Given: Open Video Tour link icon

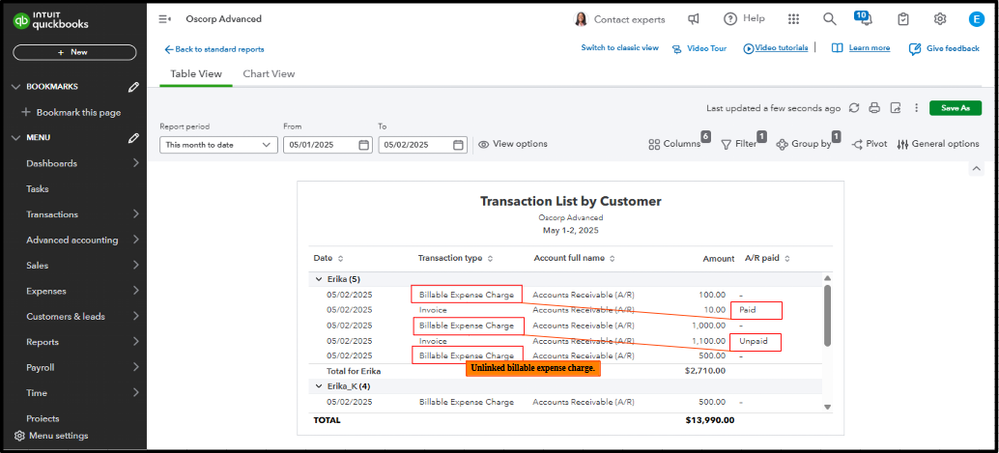Looking at the screenshot, I should click(677, 49).
